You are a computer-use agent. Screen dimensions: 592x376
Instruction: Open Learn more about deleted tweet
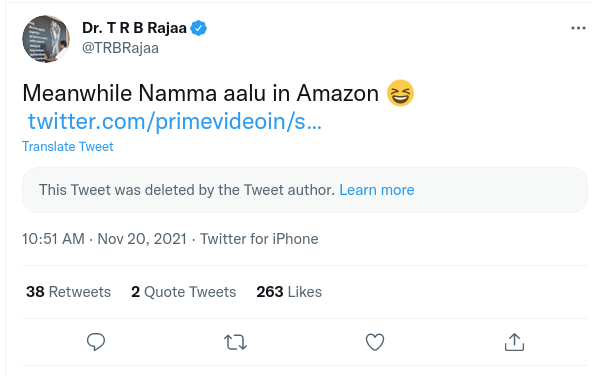[x=377, y=190]
